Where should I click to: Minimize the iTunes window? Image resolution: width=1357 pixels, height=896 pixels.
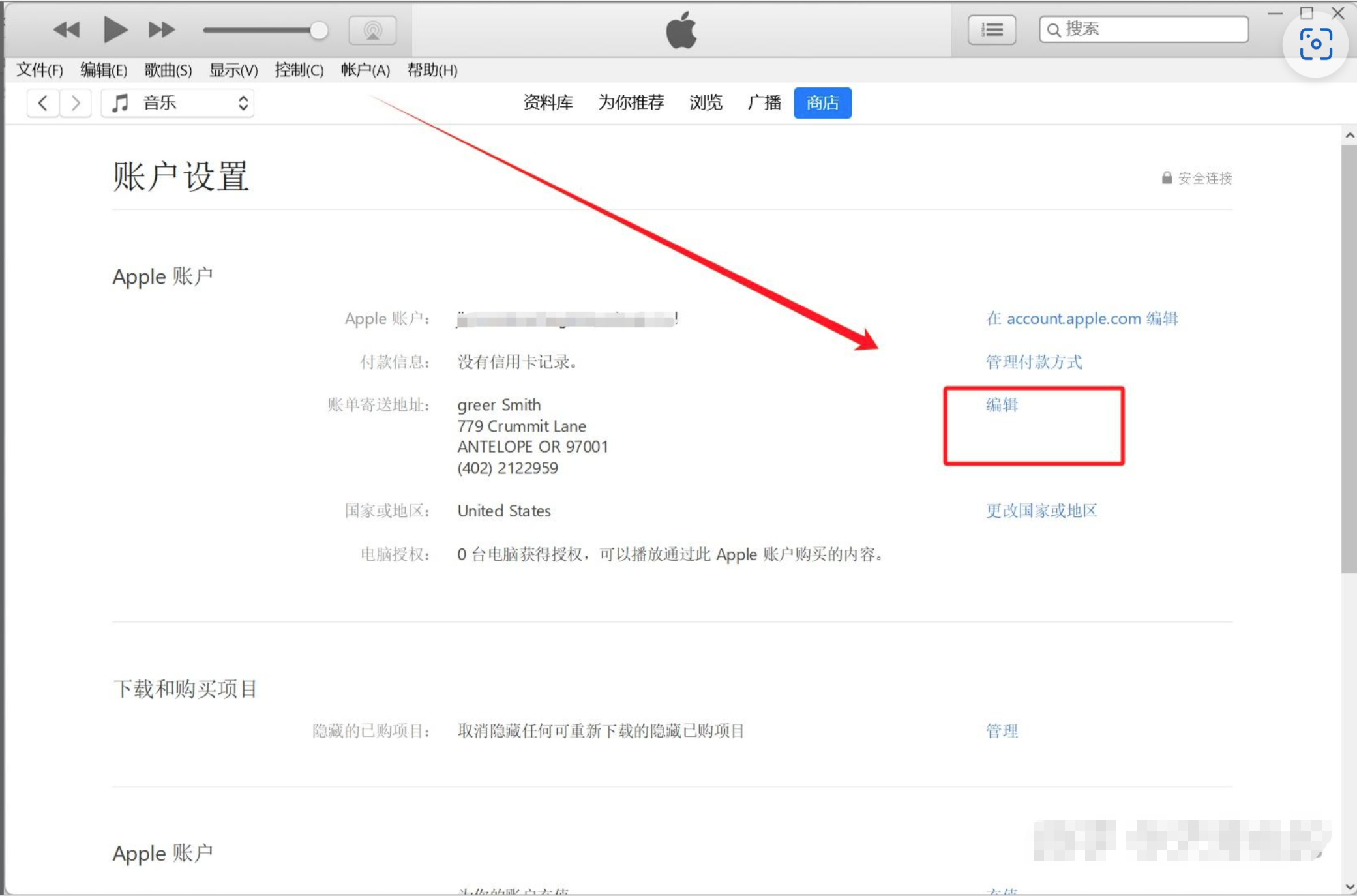tap(1275, 13)
